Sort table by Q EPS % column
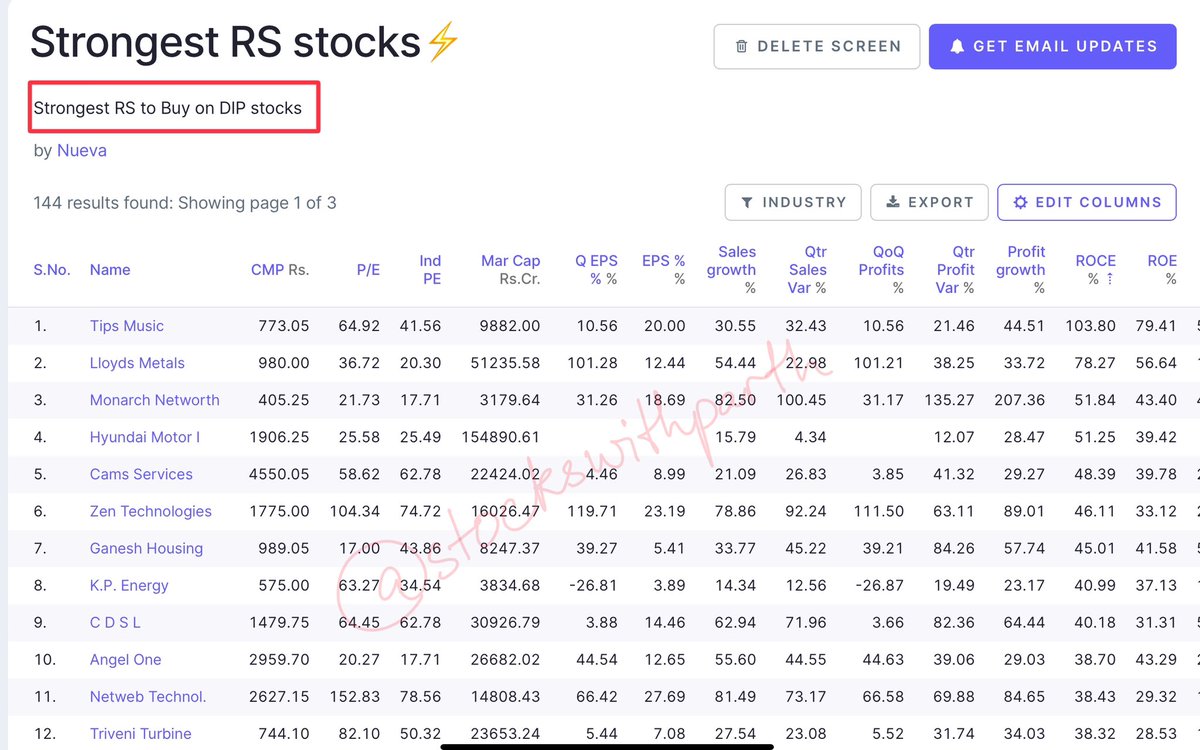The width and height of the screenshot is (1200, 750). pyautogui.click(x=596, y=270)
